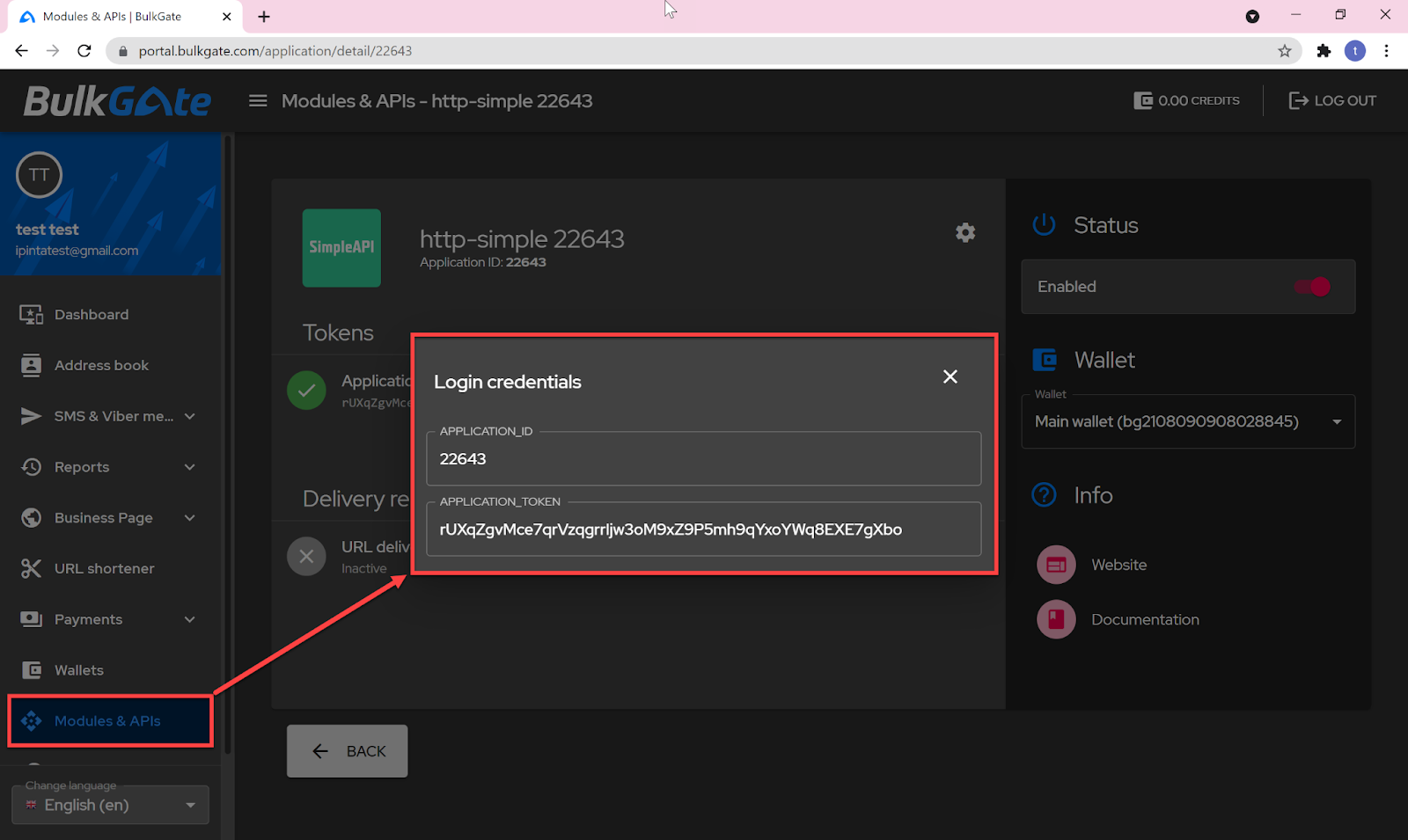This screenshot has height=840, width=1408.
Task: Reload the page with refresh icon
Action: click(x=84, y=51)
